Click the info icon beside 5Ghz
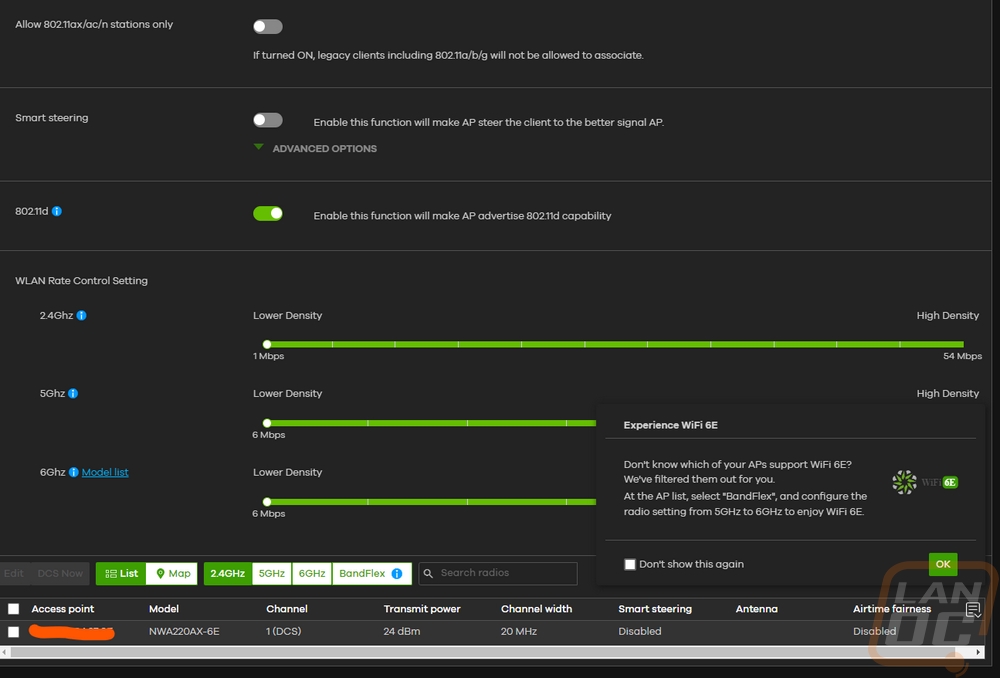Image resolution: width=1000 pixels, height=678 pixels. 73,394
